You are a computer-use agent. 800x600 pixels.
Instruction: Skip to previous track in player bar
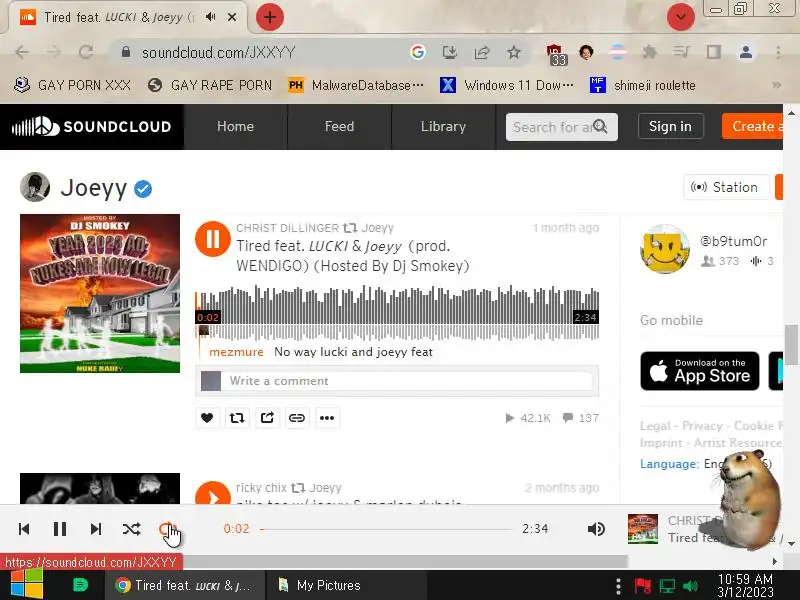(x=24, y=529)
